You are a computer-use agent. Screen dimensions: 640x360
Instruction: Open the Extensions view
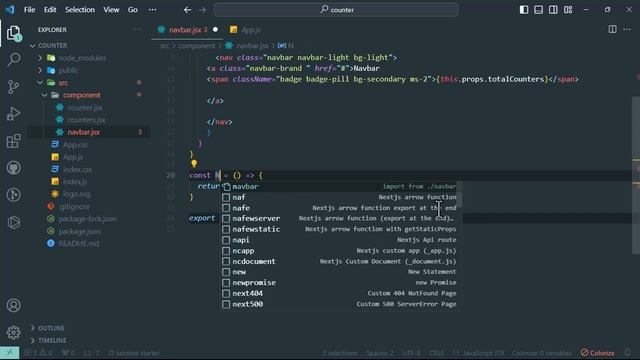(x=13, y=141)
